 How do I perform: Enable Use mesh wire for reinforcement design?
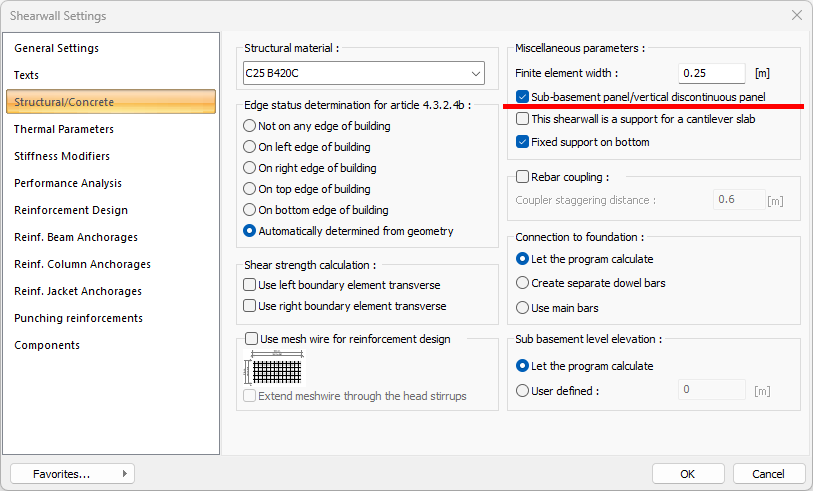point(252,339)
